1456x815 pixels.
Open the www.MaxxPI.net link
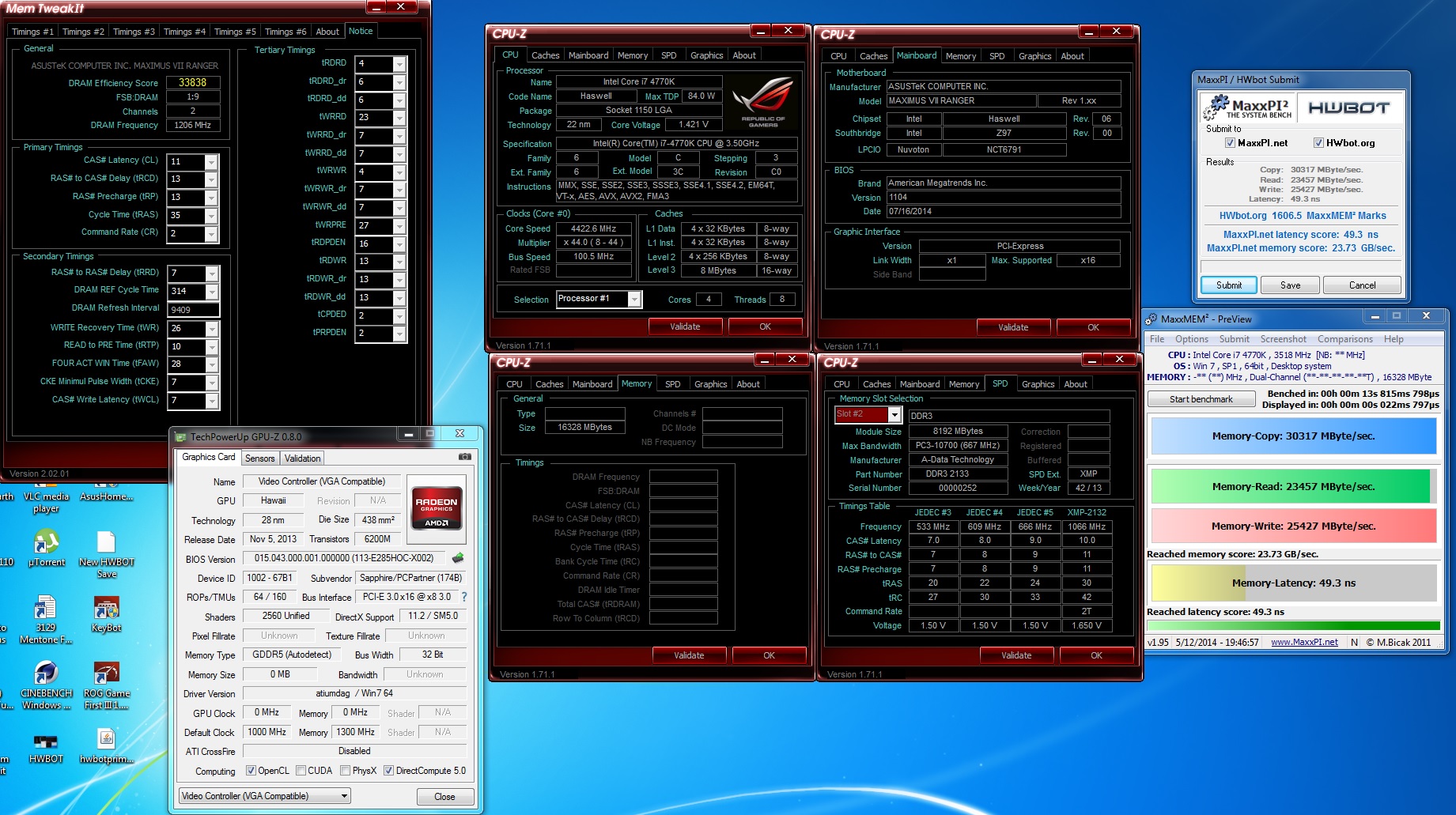click(1304, 642)
